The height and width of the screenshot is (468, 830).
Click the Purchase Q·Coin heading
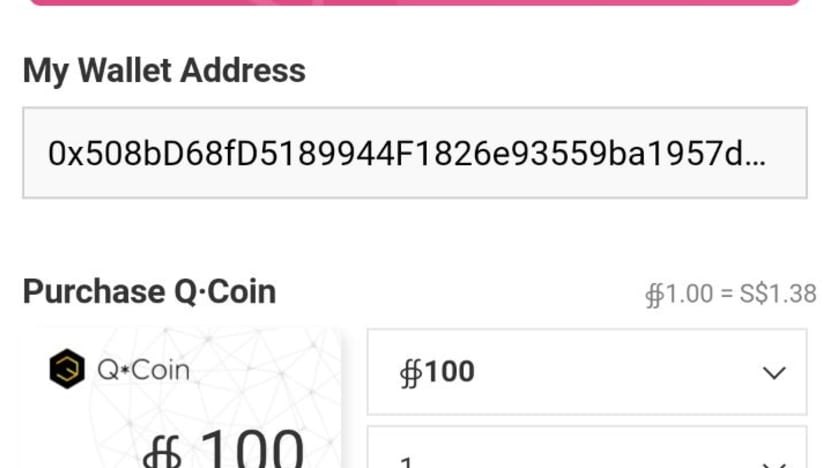point(149,291)
